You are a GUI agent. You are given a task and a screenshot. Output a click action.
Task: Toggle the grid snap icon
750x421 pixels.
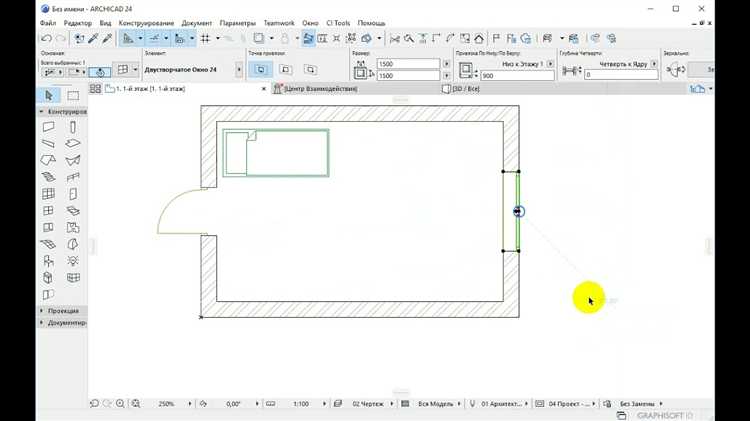[205, 38]
